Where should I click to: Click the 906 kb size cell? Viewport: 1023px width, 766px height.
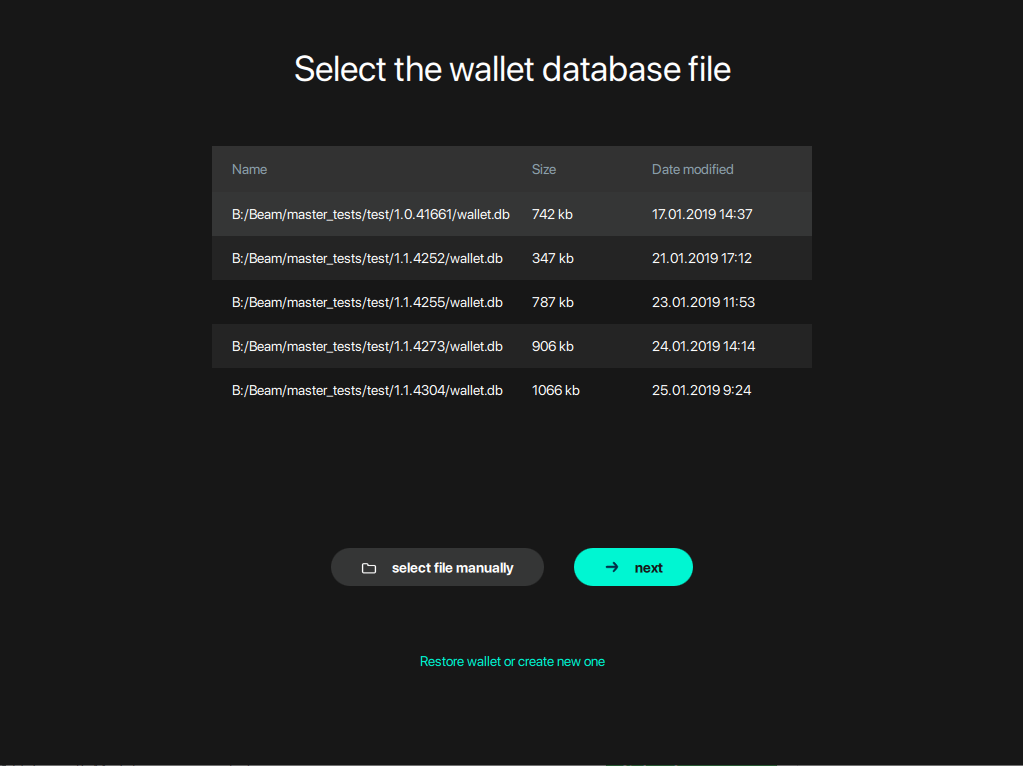click(553, 346)
